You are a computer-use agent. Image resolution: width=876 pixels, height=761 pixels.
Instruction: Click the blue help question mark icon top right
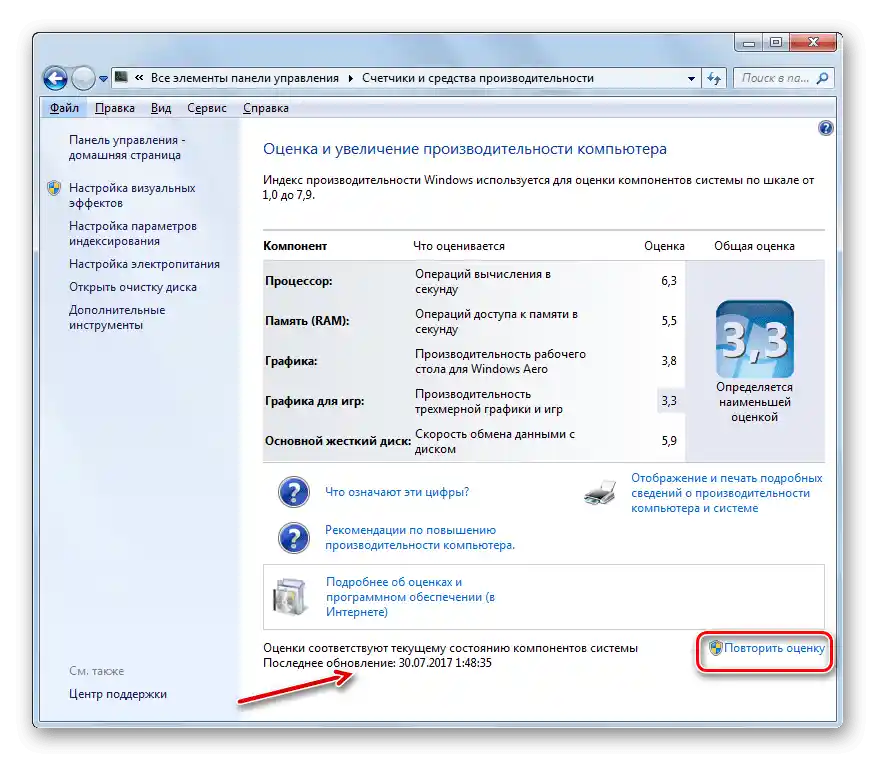pyautogui.click(x=826, y=129)
